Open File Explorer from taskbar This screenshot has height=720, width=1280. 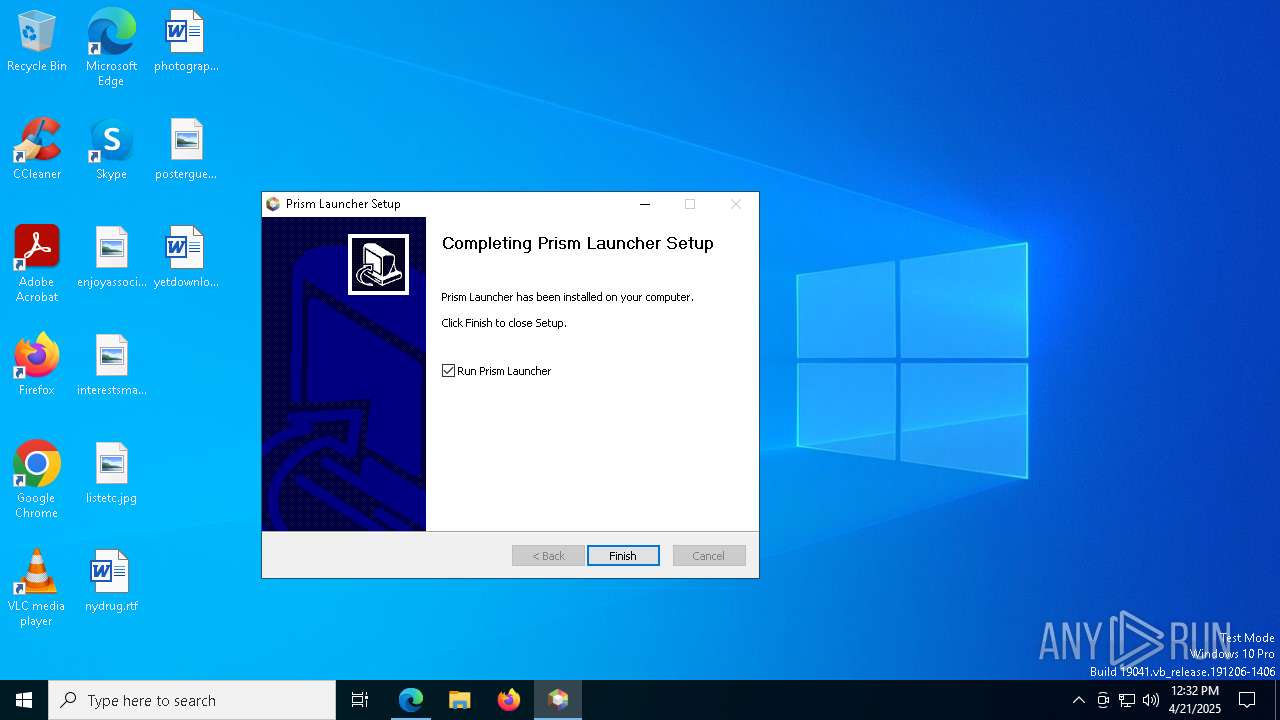tap(460, 700)
